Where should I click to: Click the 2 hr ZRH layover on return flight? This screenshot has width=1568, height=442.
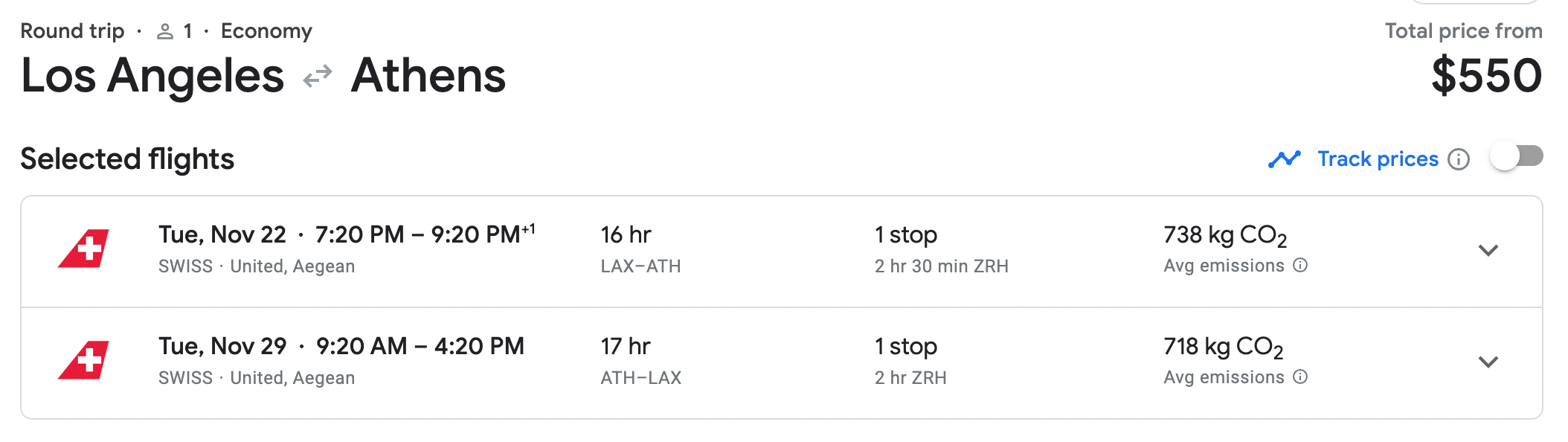tap(910, 378)
